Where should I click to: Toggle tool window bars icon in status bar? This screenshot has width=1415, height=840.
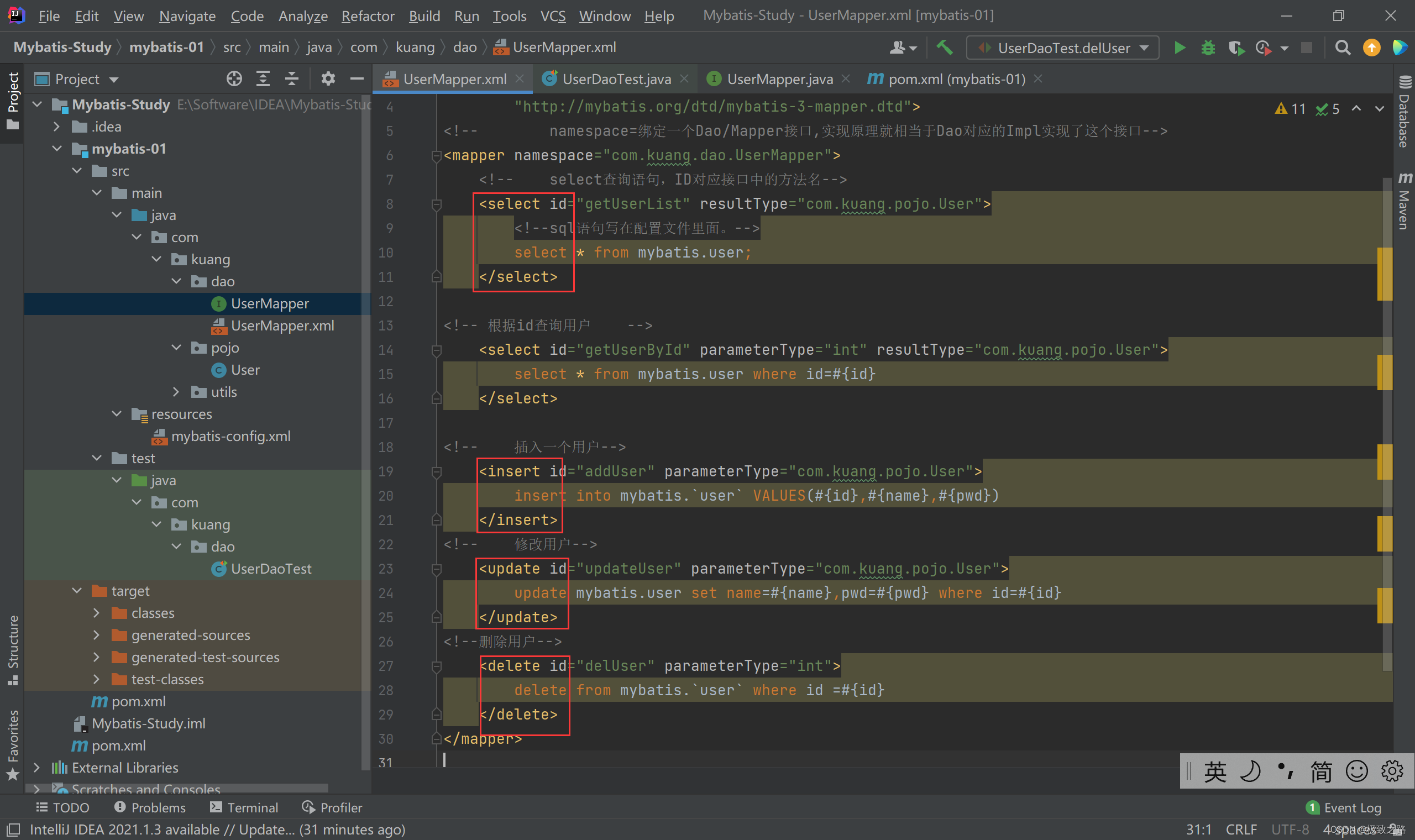click(13, 830)
